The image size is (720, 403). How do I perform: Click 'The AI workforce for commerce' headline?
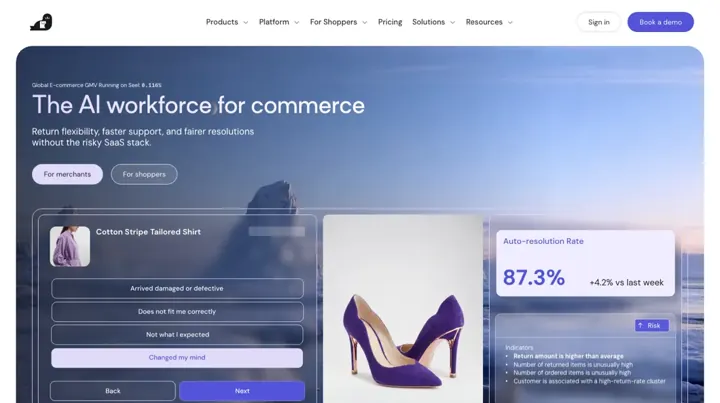pos(198,105)
